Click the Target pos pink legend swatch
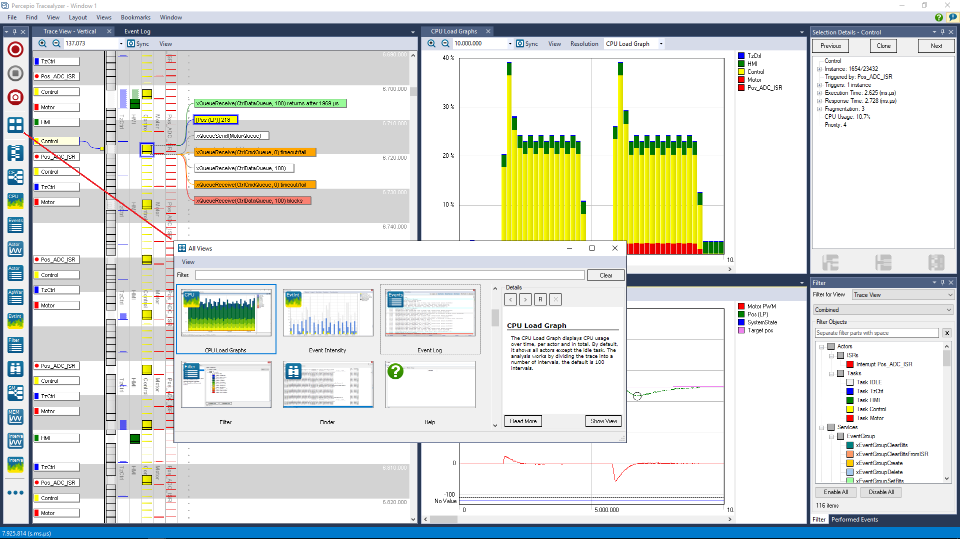Screen dimensions: 960x539 741,331
